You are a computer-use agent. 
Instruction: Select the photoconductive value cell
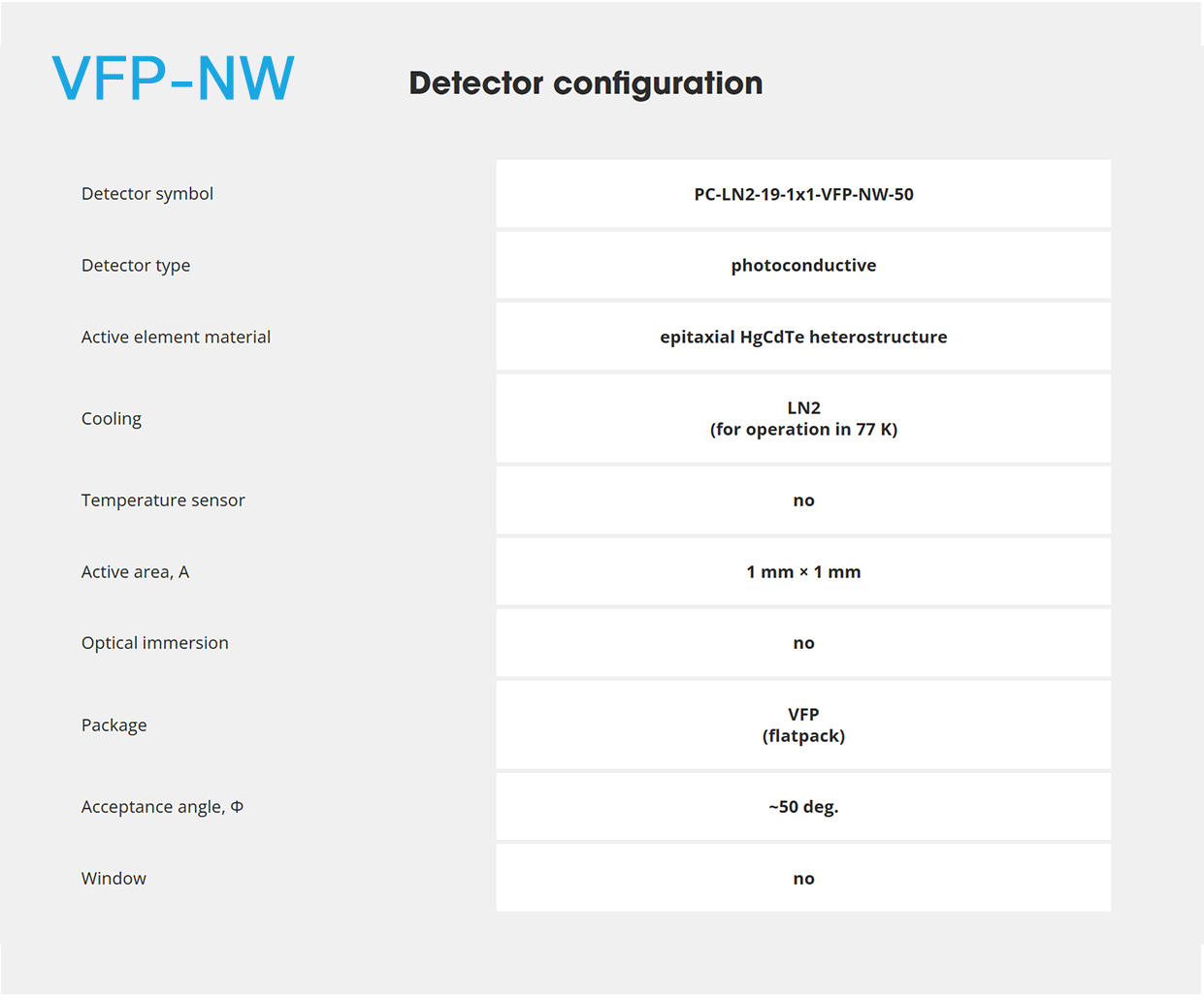(x=803, y=265)
